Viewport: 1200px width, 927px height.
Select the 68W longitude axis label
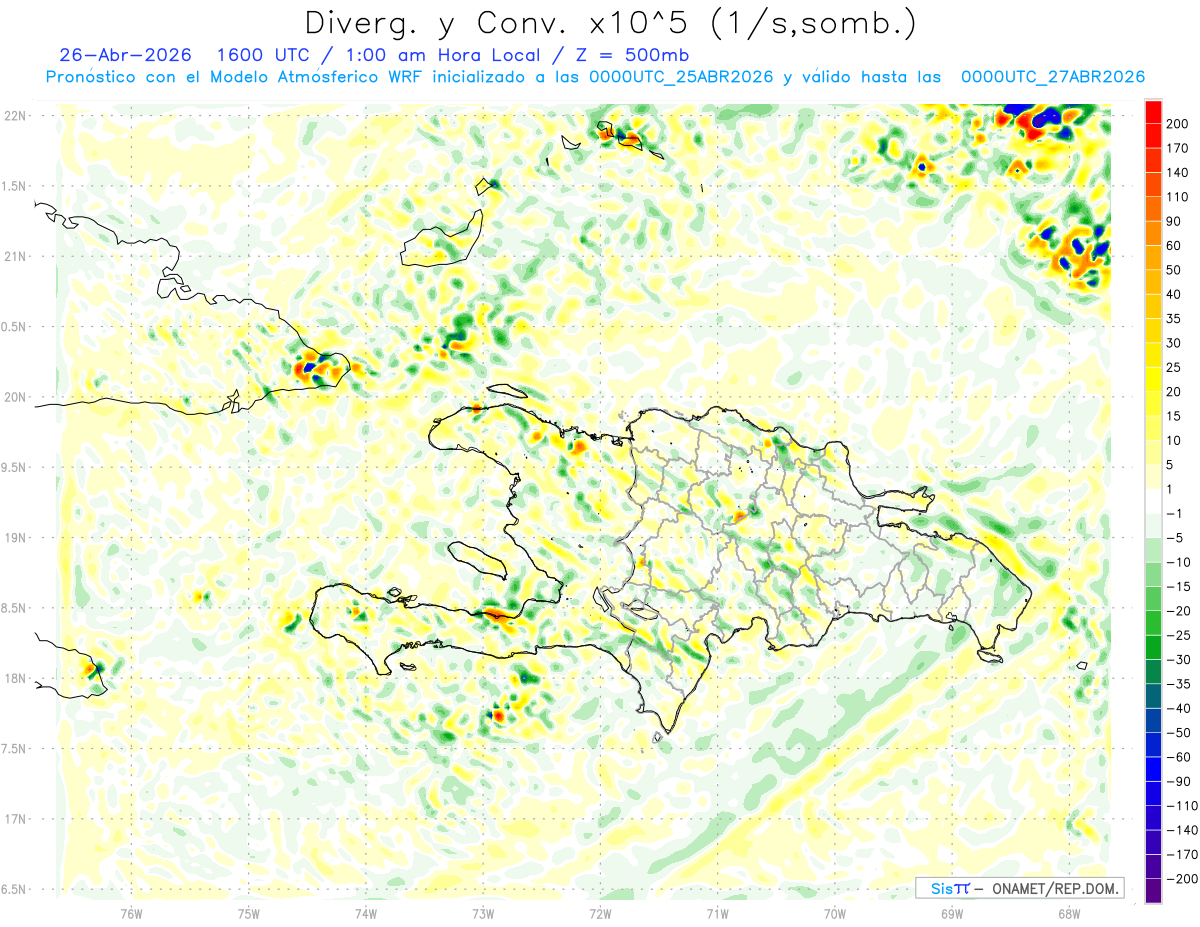tap(1069, 912)
